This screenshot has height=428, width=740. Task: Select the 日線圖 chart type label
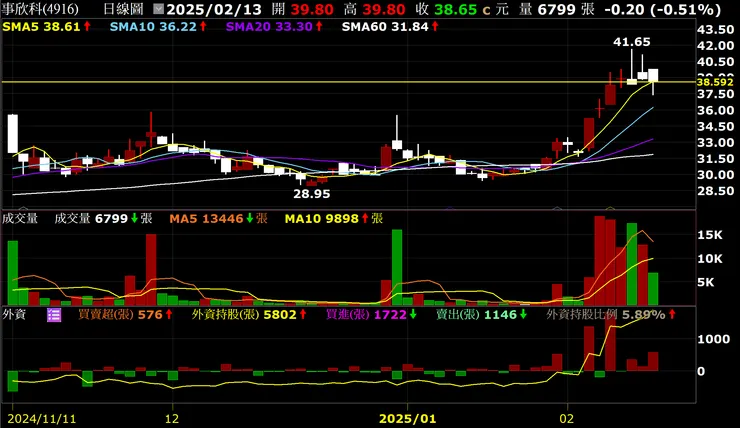point(123,9)
